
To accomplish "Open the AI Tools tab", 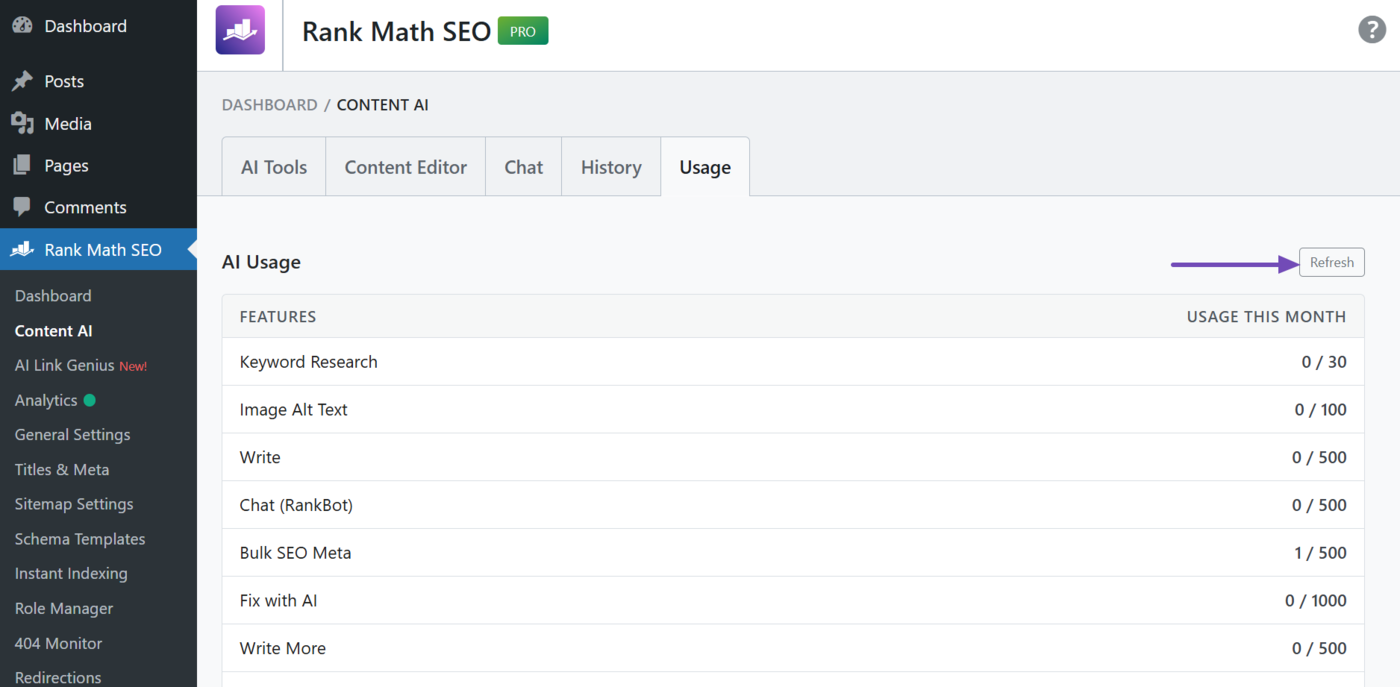I will [274, 167].
